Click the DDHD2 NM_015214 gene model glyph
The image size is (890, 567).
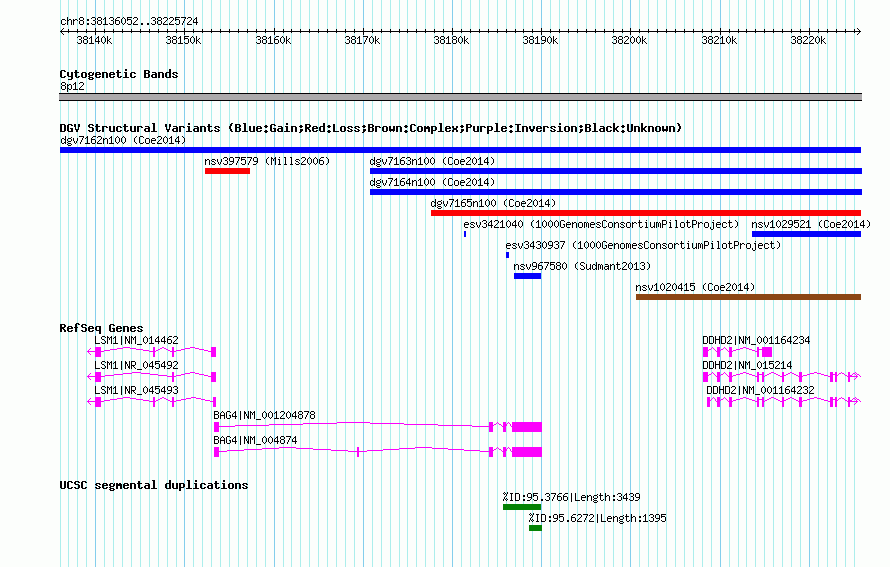[782, 377]
